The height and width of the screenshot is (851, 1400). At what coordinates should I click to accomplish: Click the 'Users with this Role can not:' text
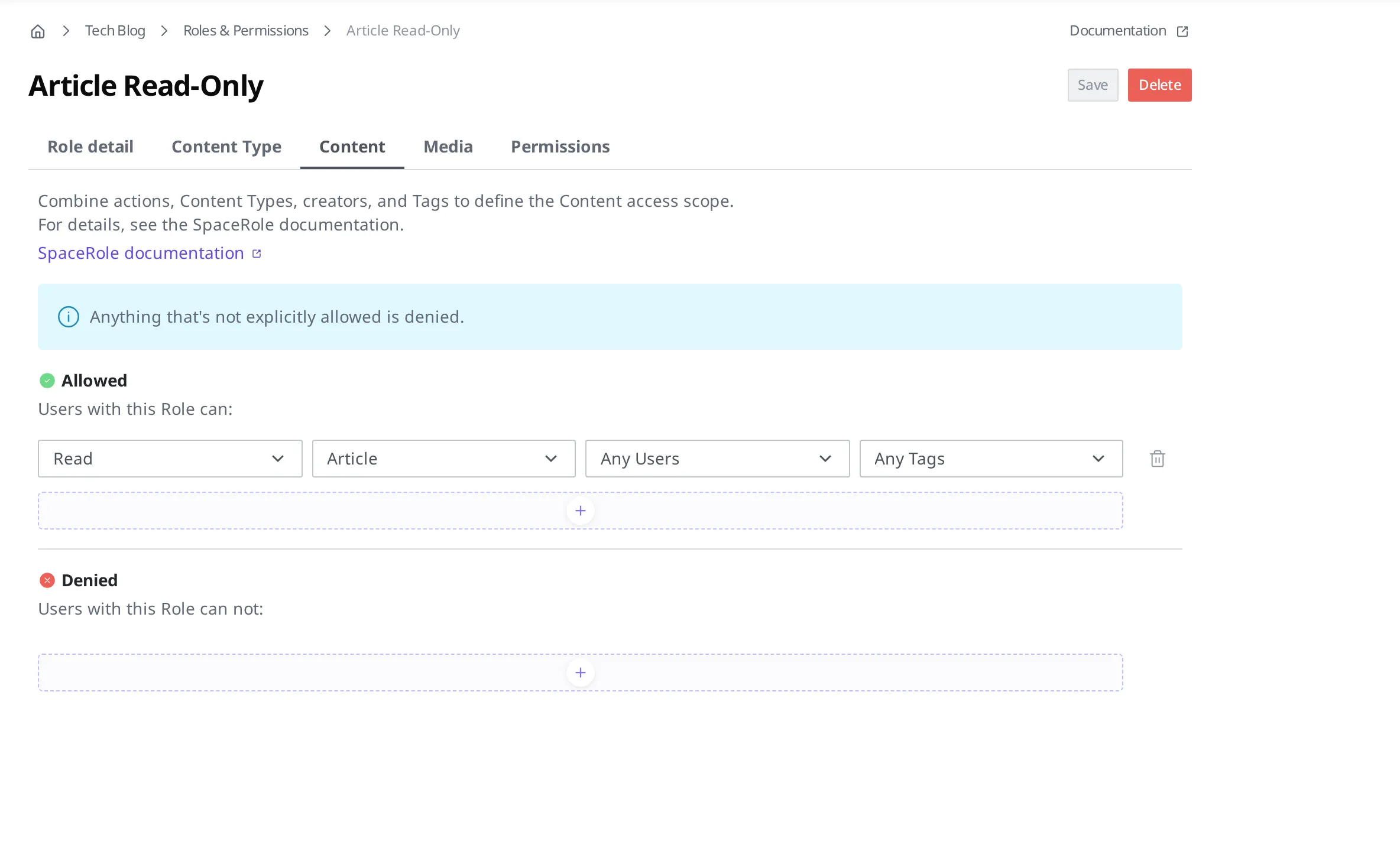coord(151,609)
